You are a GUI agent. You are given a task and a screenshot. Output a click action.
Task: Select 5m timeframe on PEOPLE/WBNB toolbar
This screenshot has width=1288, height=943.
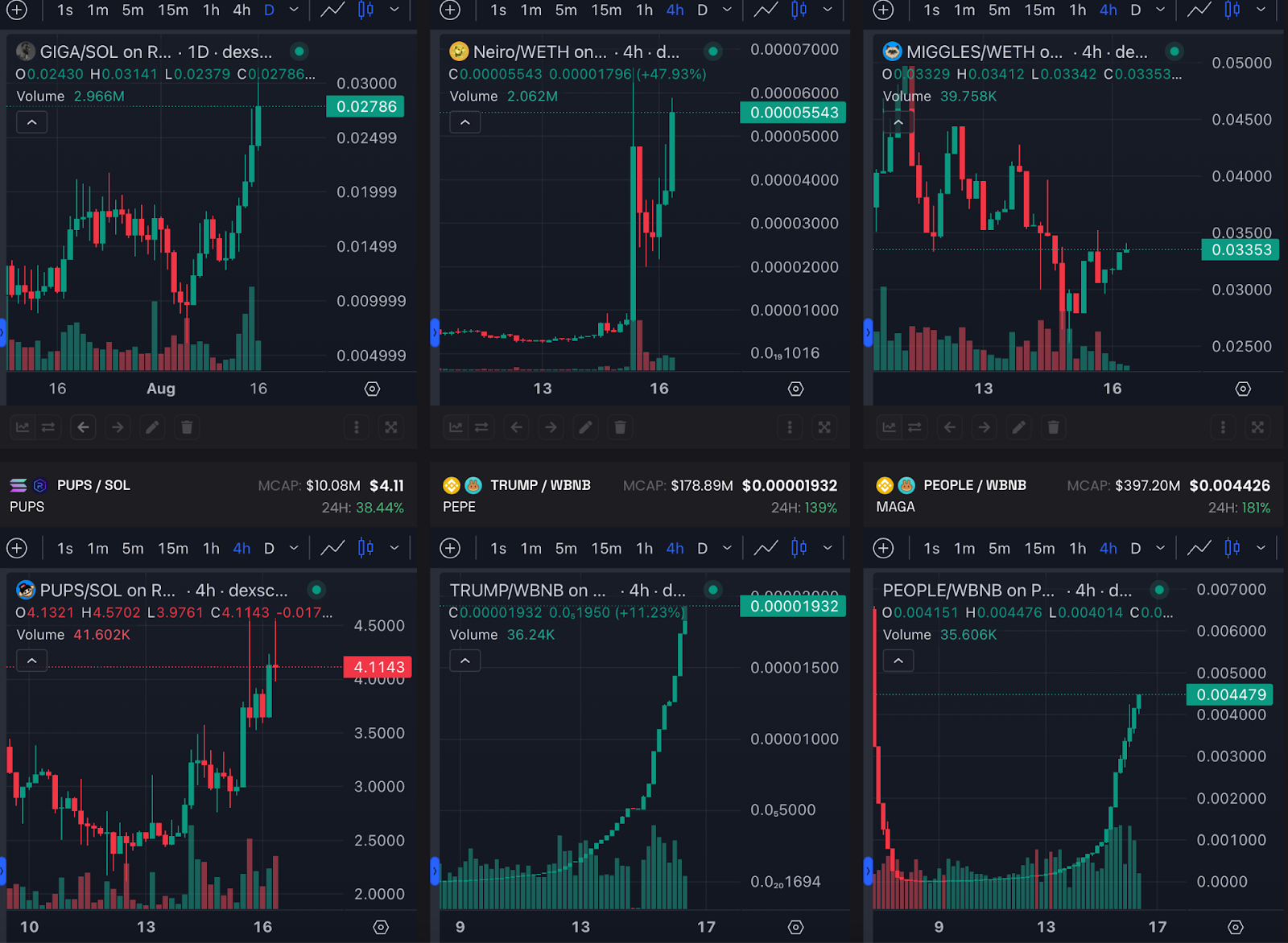point(999,548)
